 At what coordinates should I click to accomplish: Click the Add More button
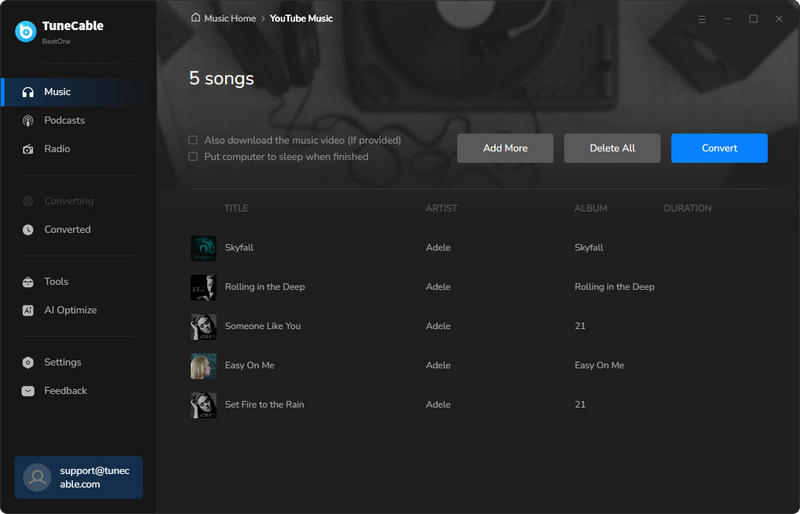(x=505, y=148)
